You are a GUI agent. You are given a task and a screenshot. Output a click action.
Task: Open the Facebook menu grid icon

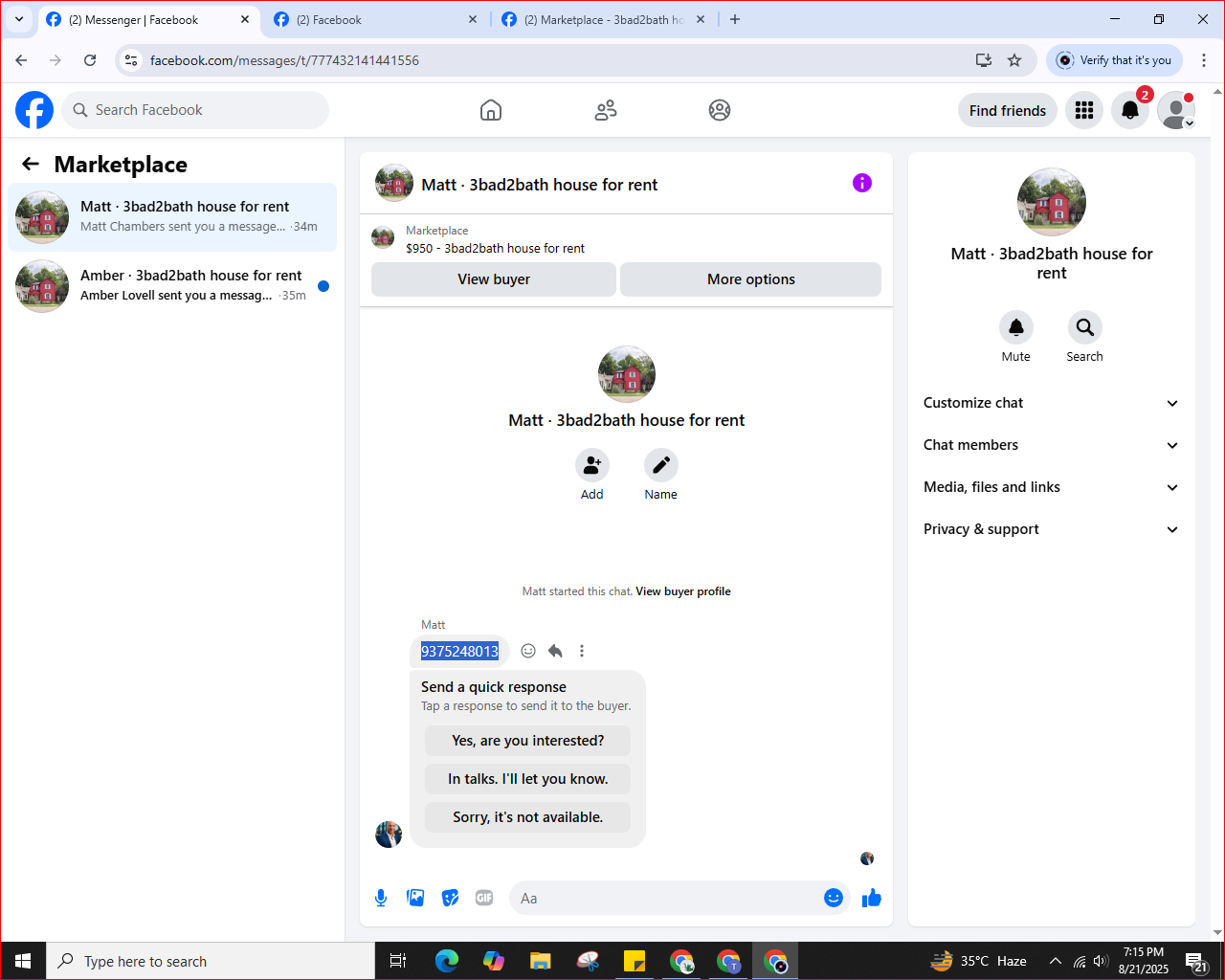point(1084,110)
